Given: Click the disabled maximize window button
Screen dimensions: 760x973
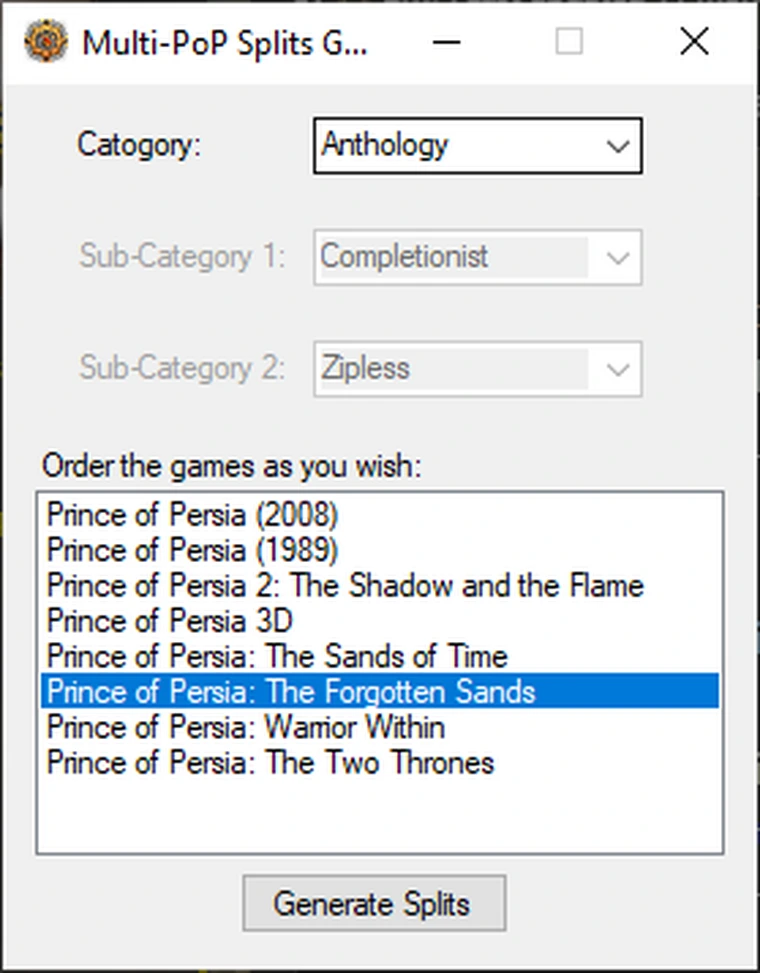Looking at the screenshot, I should pos(569,42).
